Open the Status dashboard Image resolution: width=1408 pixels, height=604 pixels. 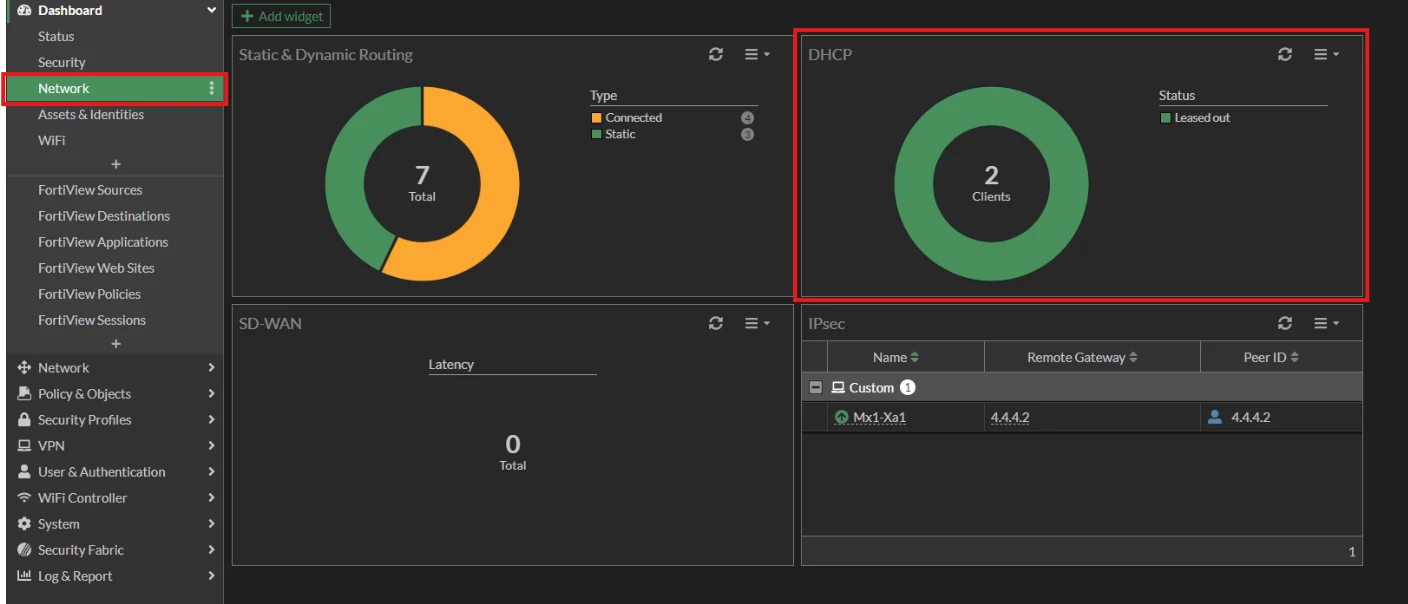click(x=56, y=36)
